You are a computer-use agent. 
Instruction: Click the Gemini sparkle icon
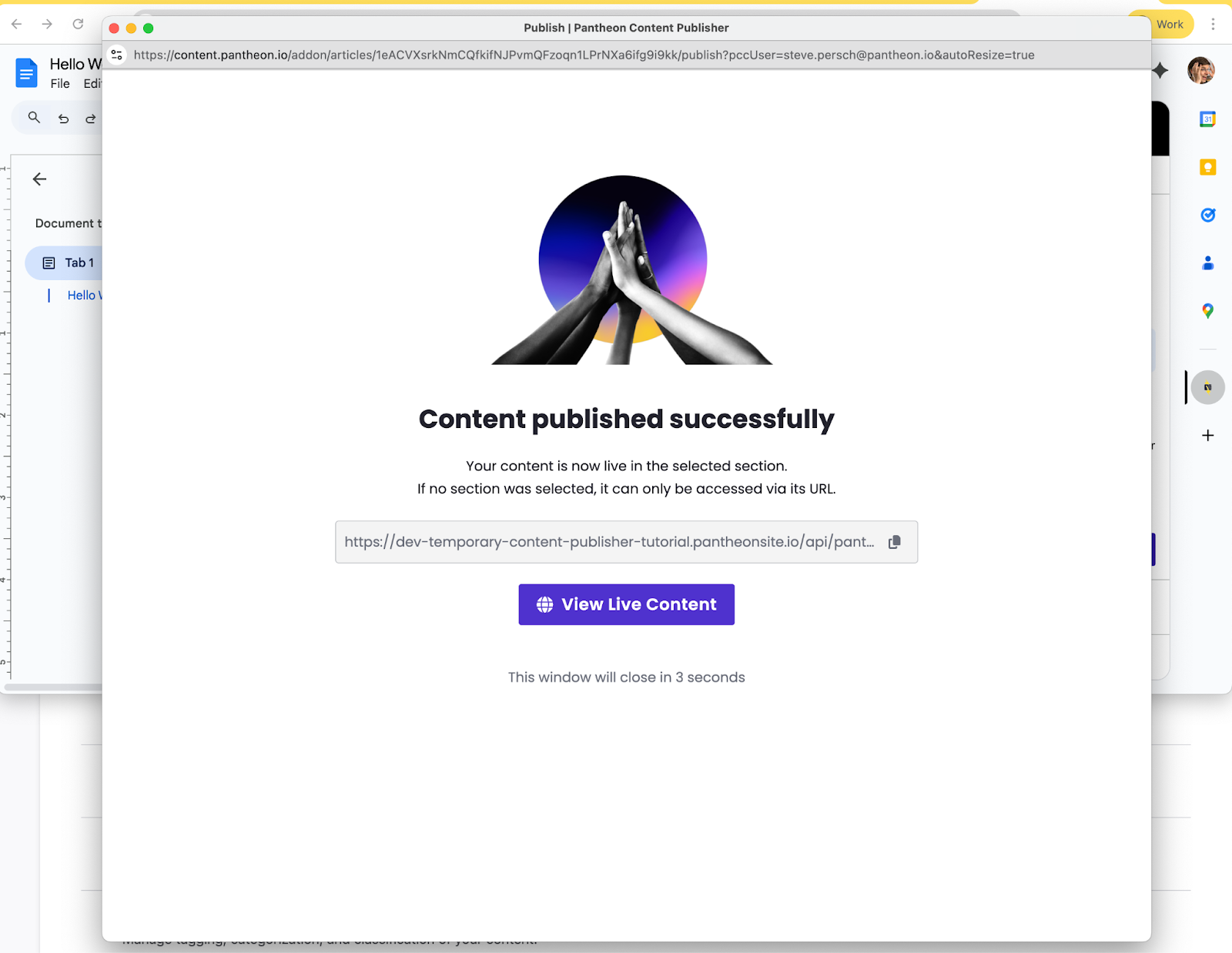coord(1160,71)
